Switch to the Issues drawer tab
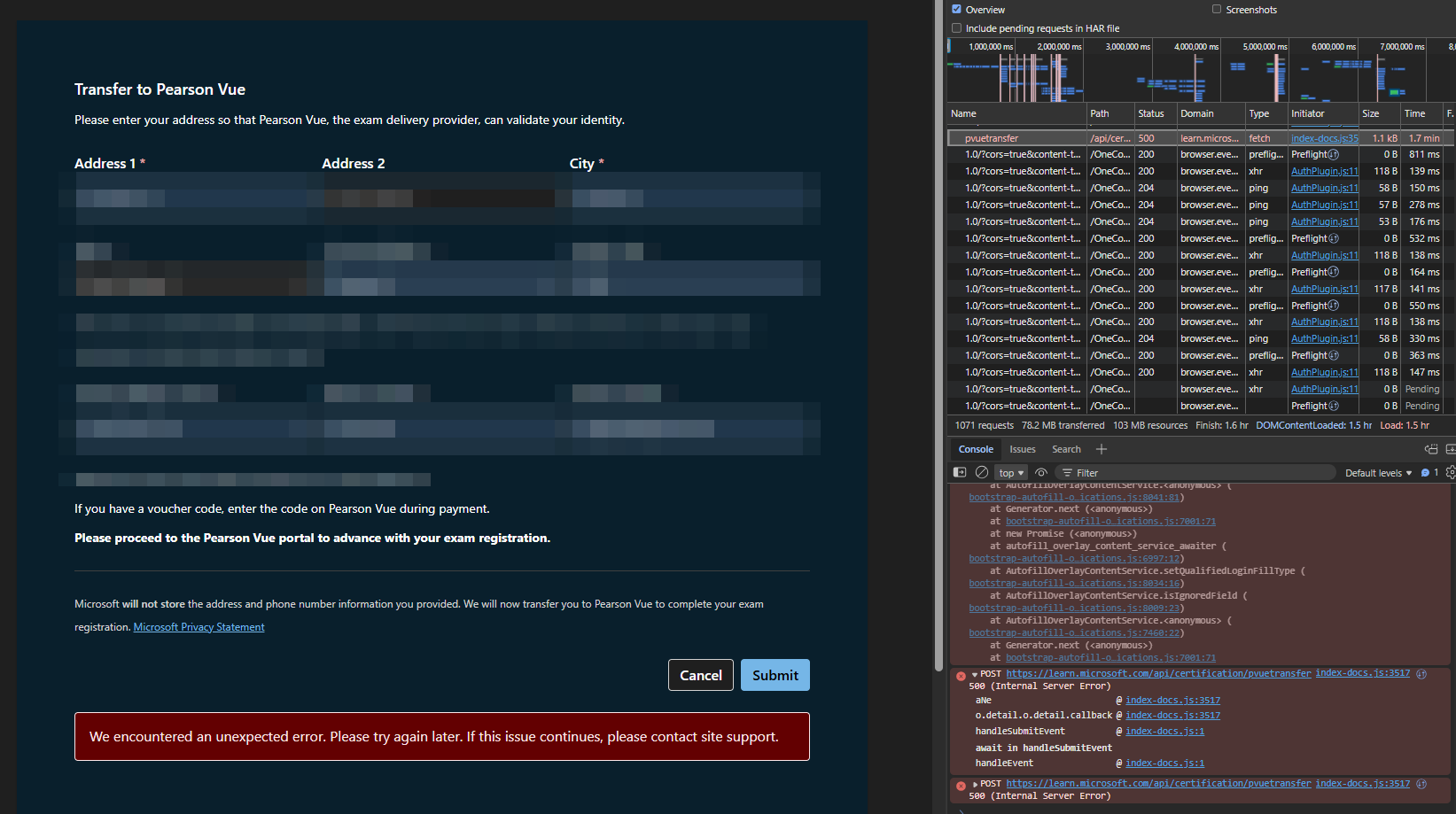This screenshot has height=814, width=1456. click(1023, 449)
